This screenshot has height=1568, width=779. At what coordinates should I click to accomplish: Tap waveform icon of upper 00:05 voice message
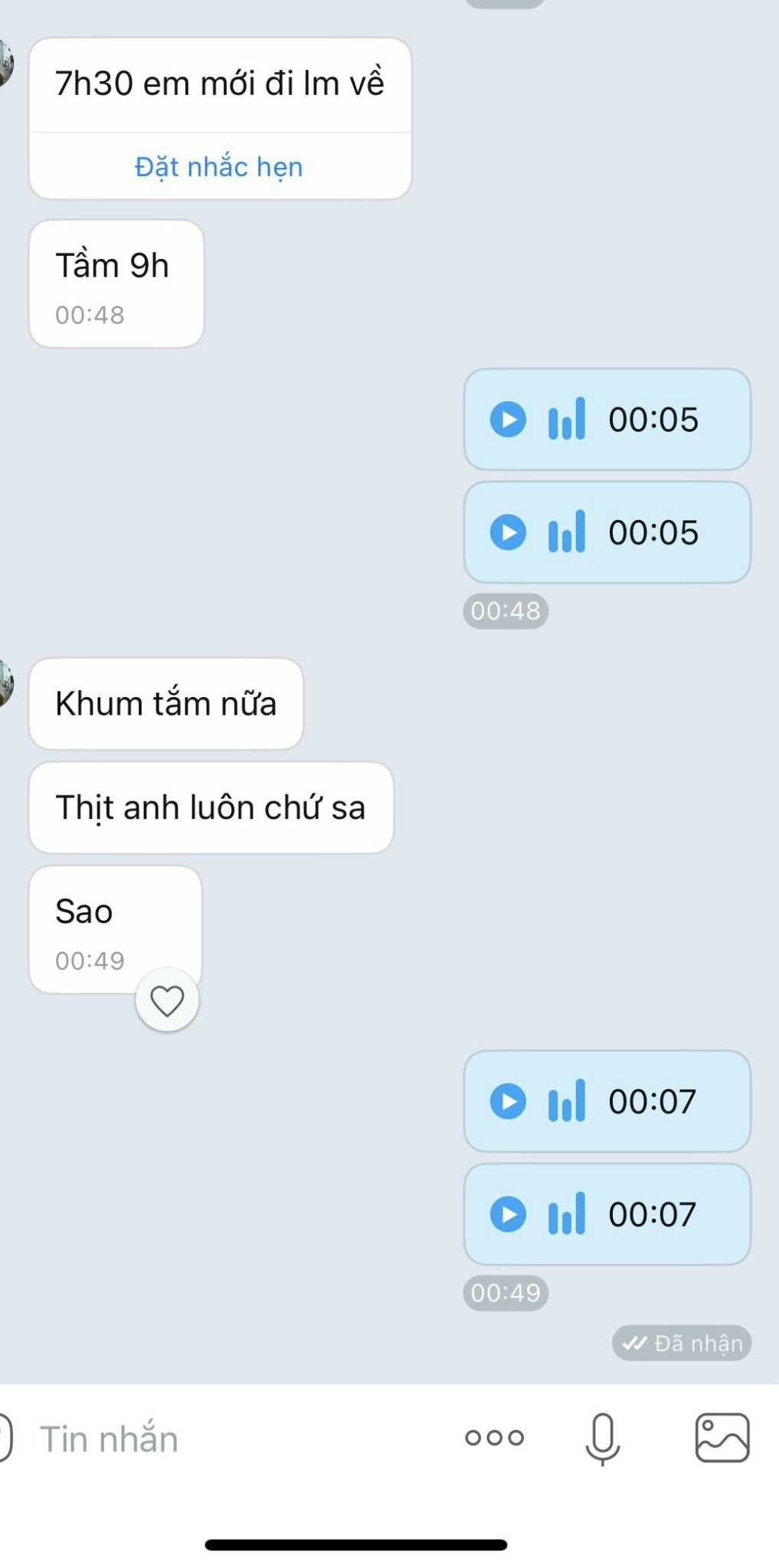click(x=567, y=420)
